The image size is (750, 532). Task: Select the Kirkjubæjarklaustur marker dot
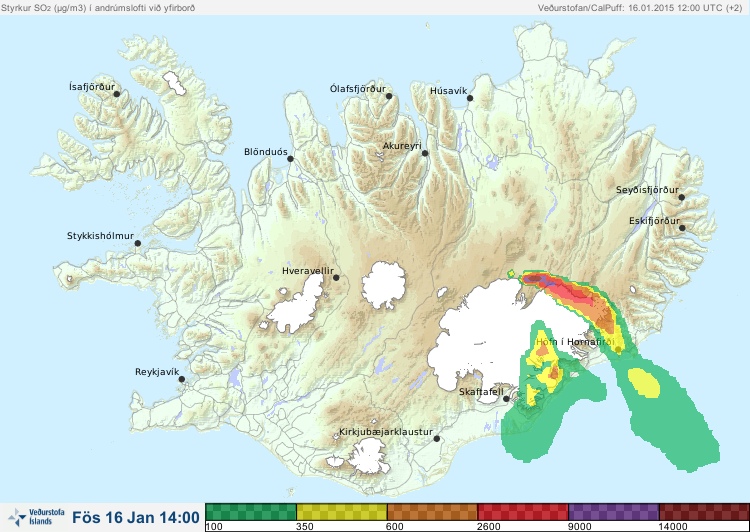[x=436, y=438]
